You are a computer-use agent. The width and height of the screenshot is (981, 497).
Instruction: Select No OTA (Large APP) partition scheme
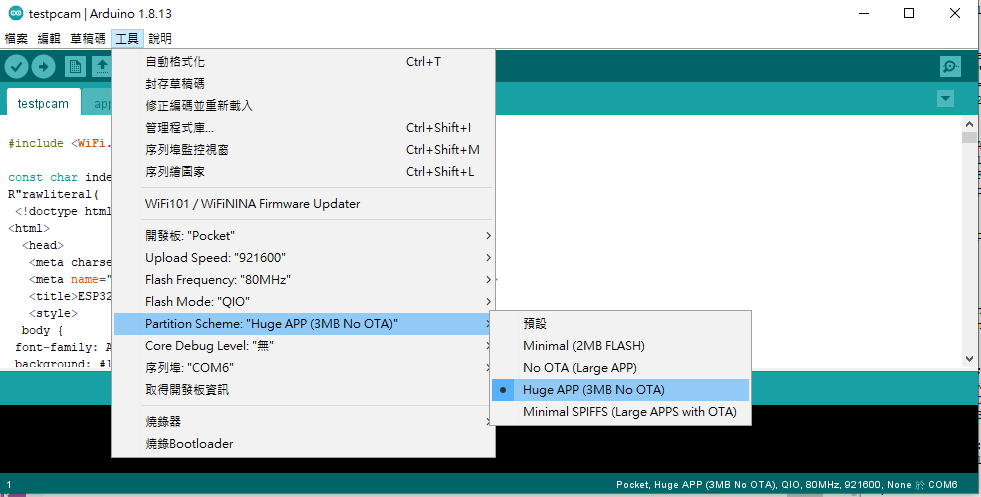[619, 367]
